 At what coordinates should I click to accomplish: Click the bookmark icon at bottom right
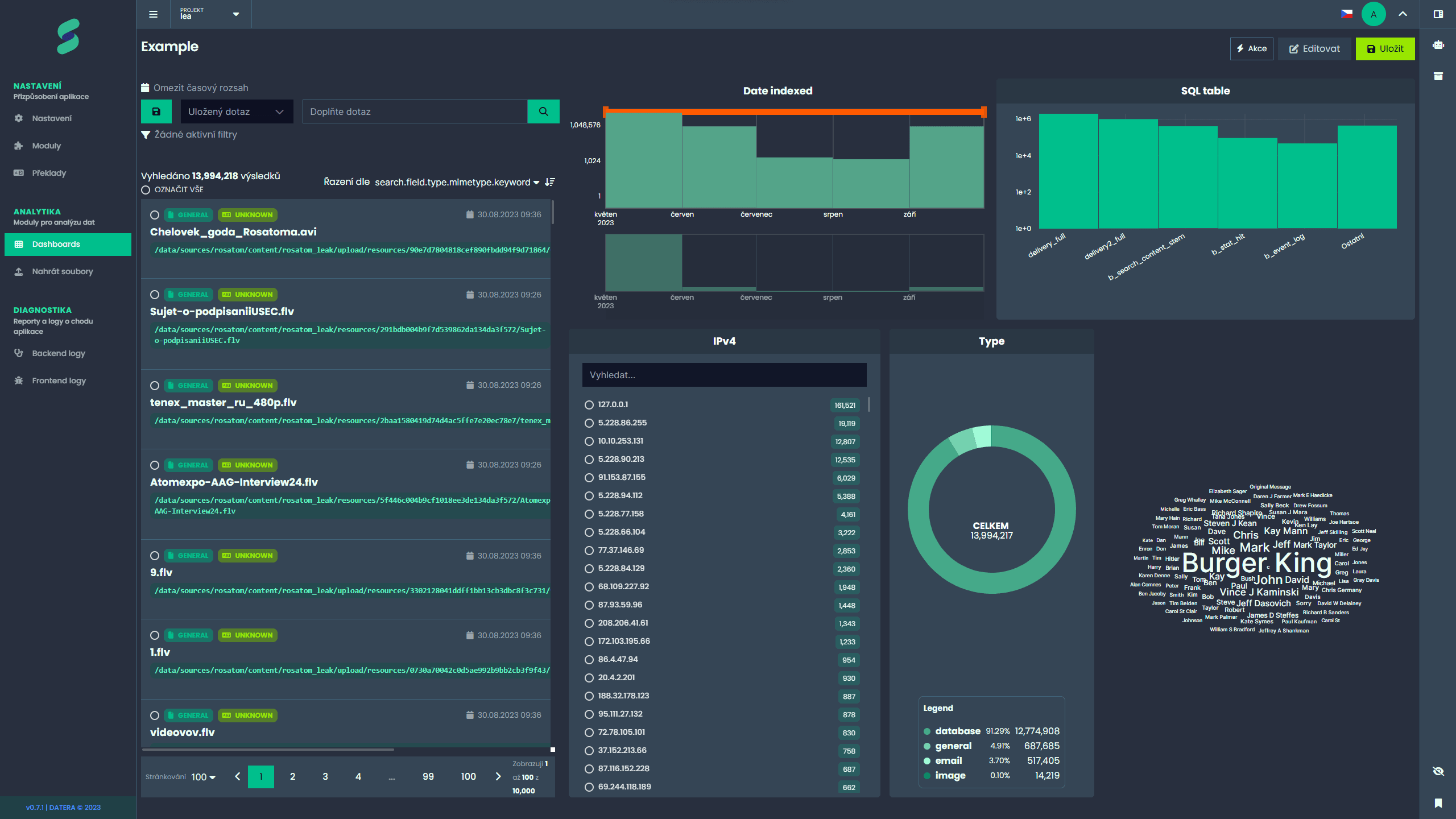point(1438,803)
